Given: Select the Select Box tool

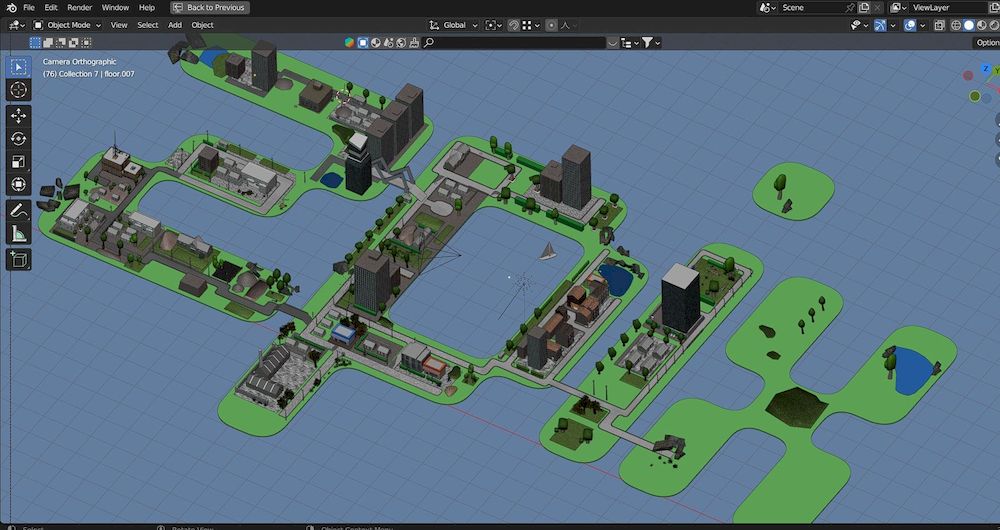Looking at the screenshot, I should click(x=19, y=67).
